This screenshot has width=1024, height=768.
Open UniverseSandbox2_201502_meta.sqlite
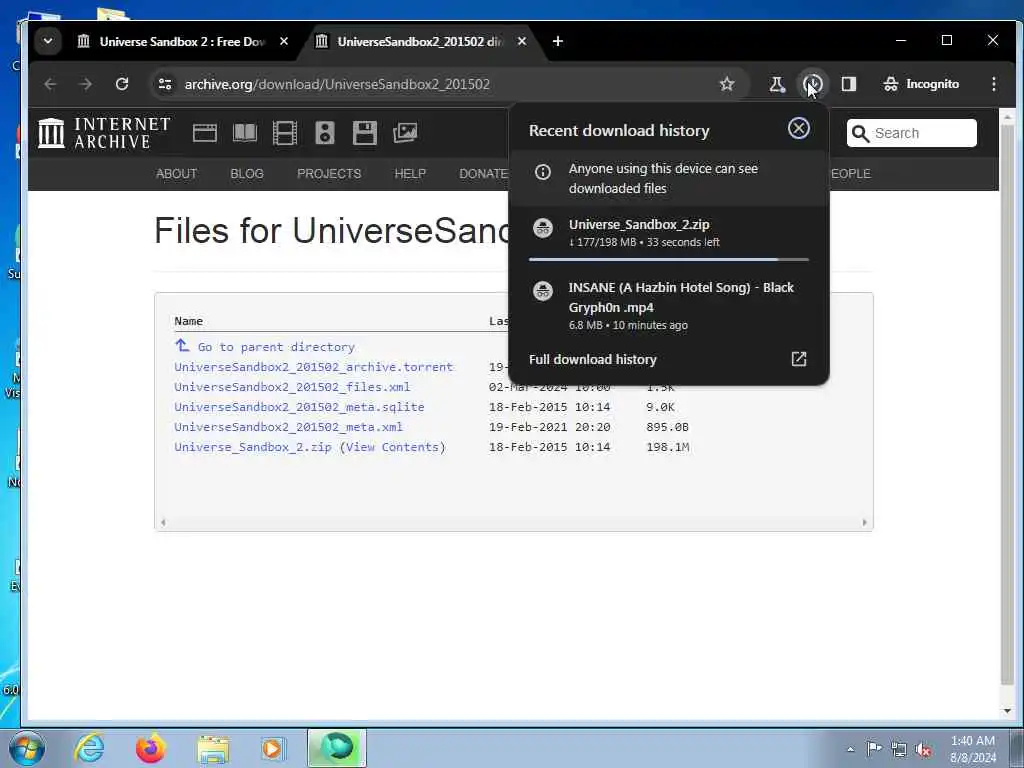(299, 407)
